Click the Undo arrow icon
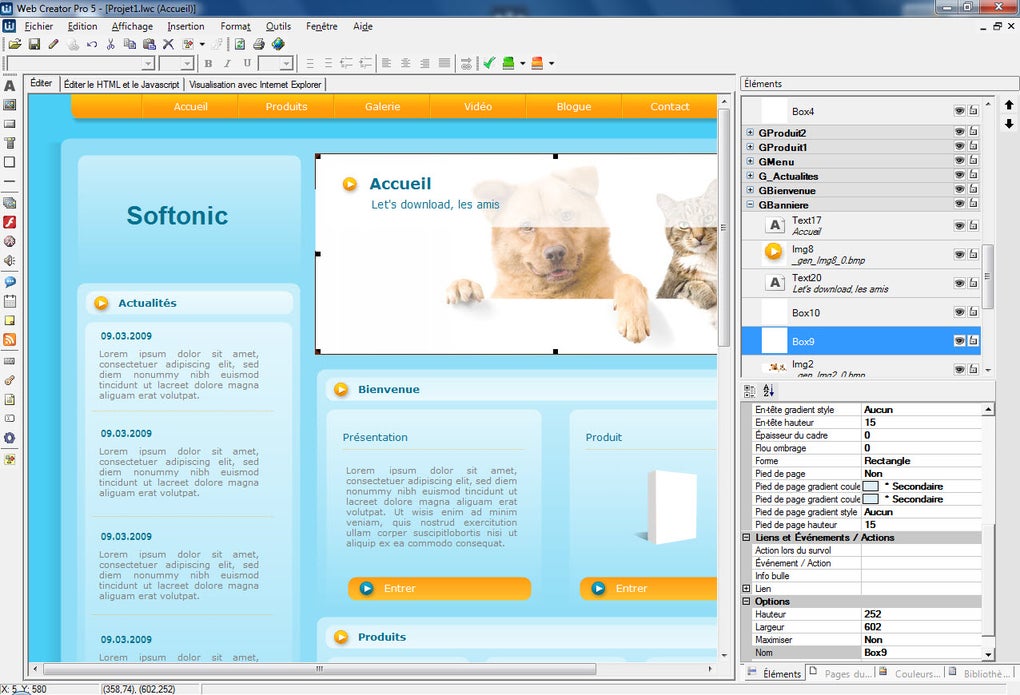The height and width of the screenshot is (695, 1020). tap(92, 44)
